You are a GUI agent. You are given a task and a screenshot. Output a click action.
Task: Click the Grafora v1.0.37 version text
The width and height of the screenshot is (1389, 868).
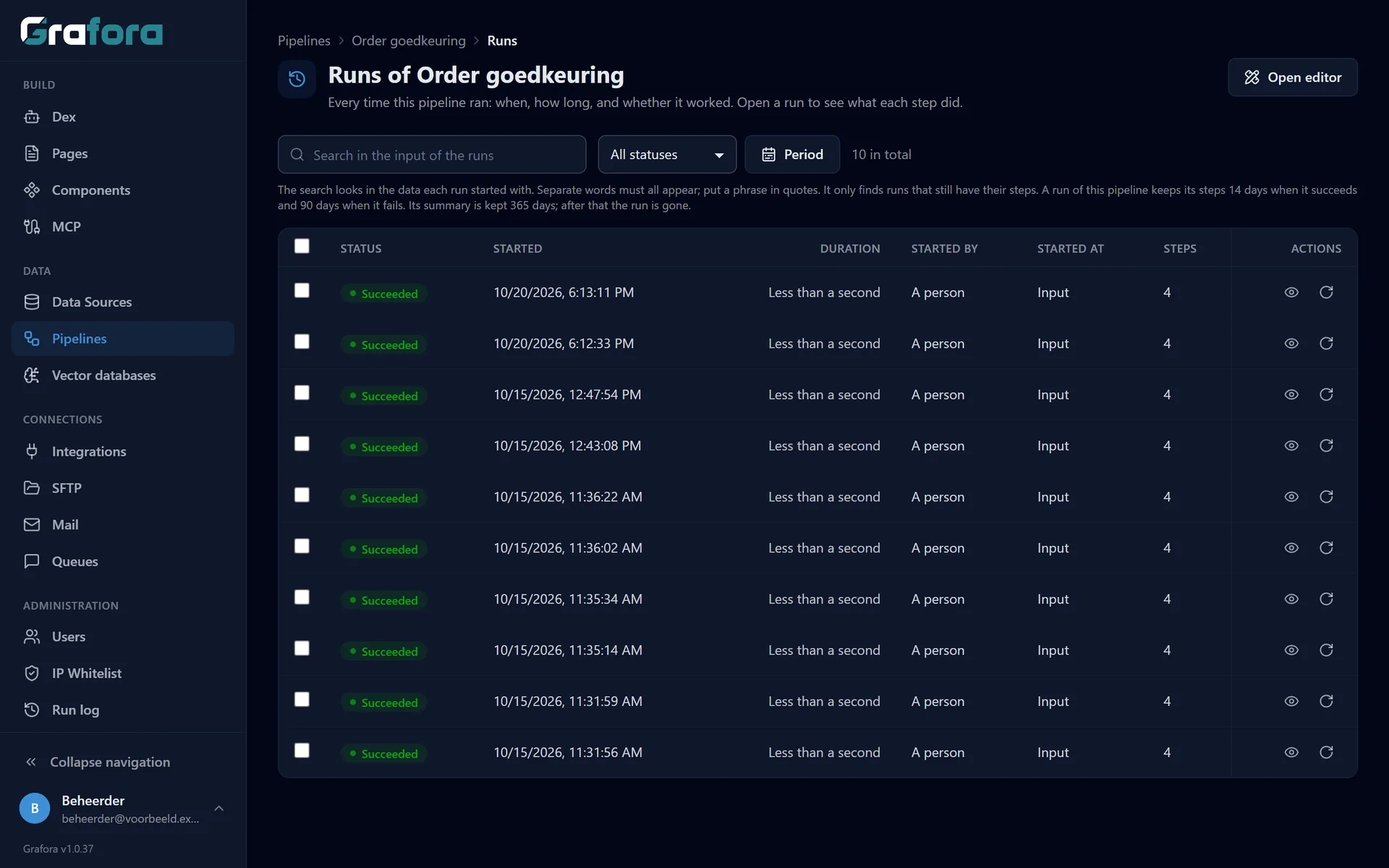(x=58, y=848)
